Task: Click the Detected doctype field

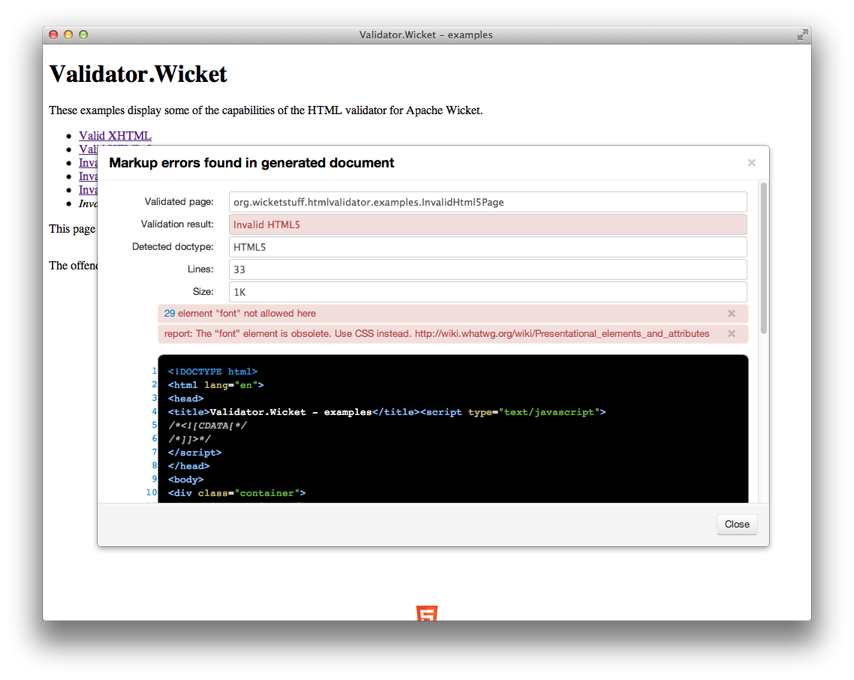Action: [488, 247]
